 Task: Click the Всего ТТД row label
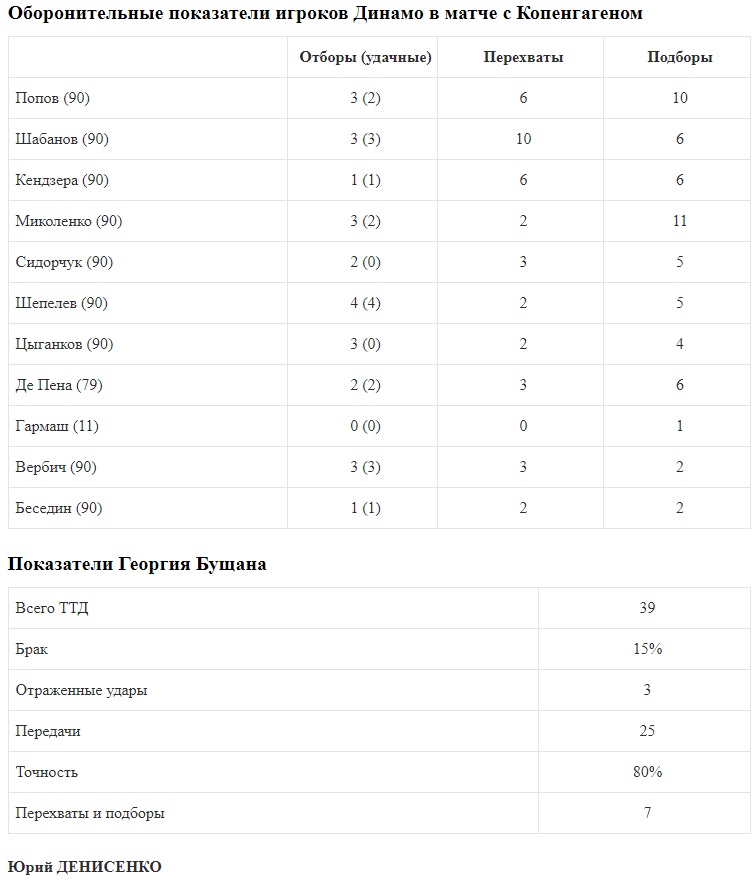[52, 608]
